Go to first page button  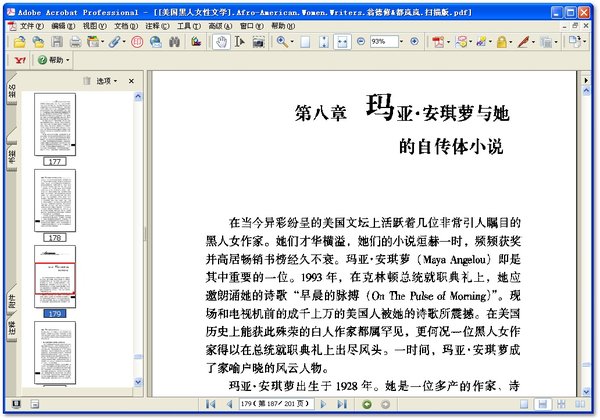(x=210, y=404)
